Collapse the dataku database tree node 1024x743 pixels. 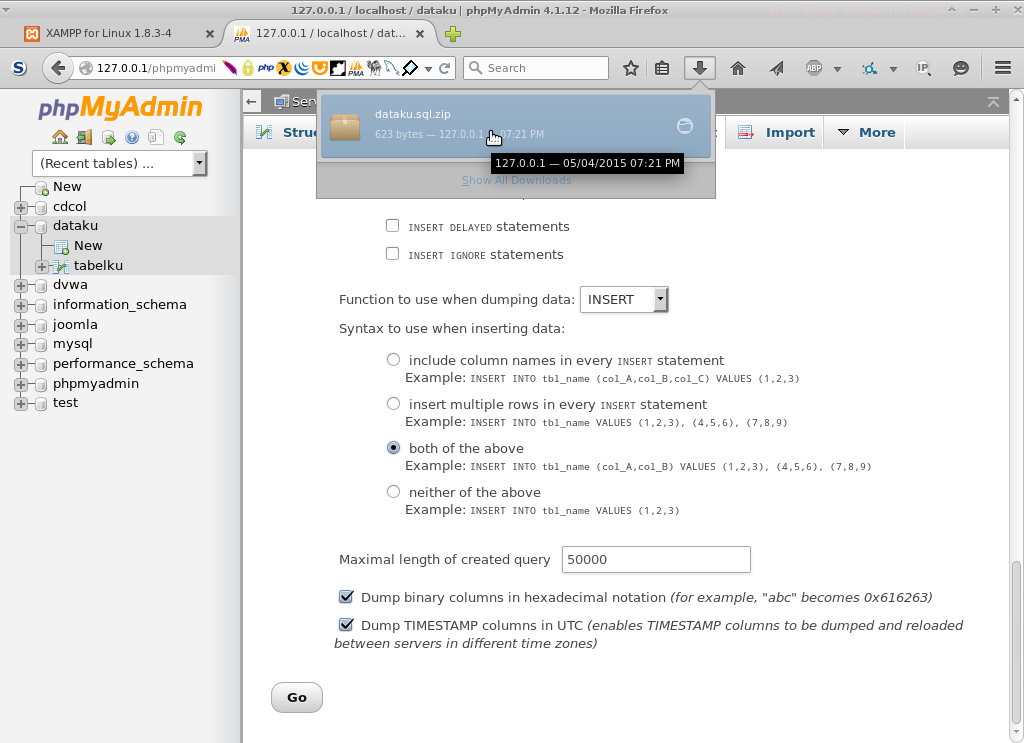[x=22, y=225]
